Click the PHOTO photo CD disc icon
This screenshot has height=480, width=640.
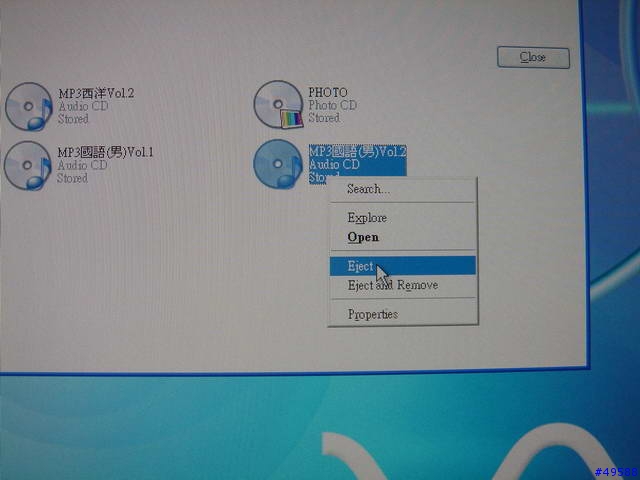[278, 104]
